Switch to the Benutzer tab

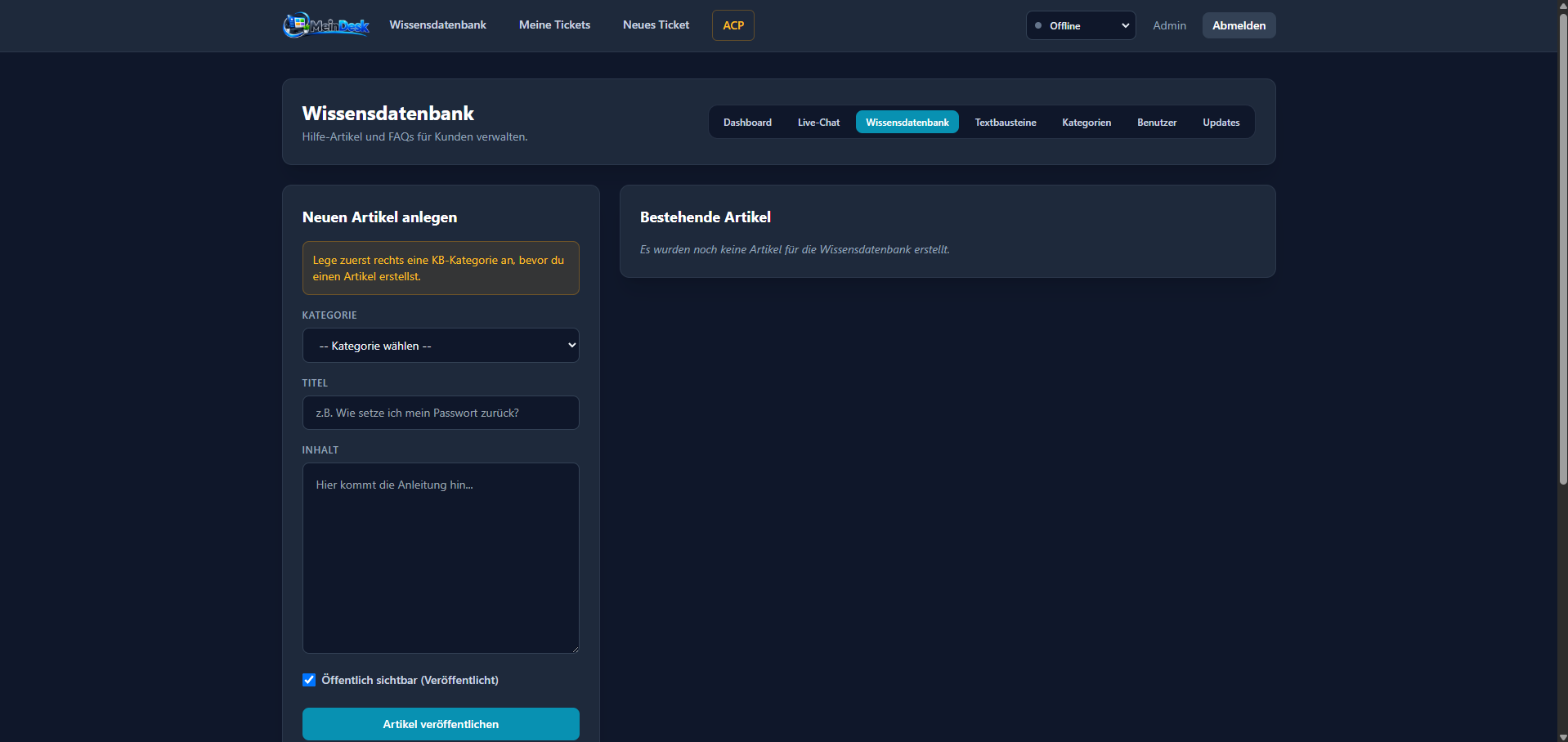[x=1157, y=123]
